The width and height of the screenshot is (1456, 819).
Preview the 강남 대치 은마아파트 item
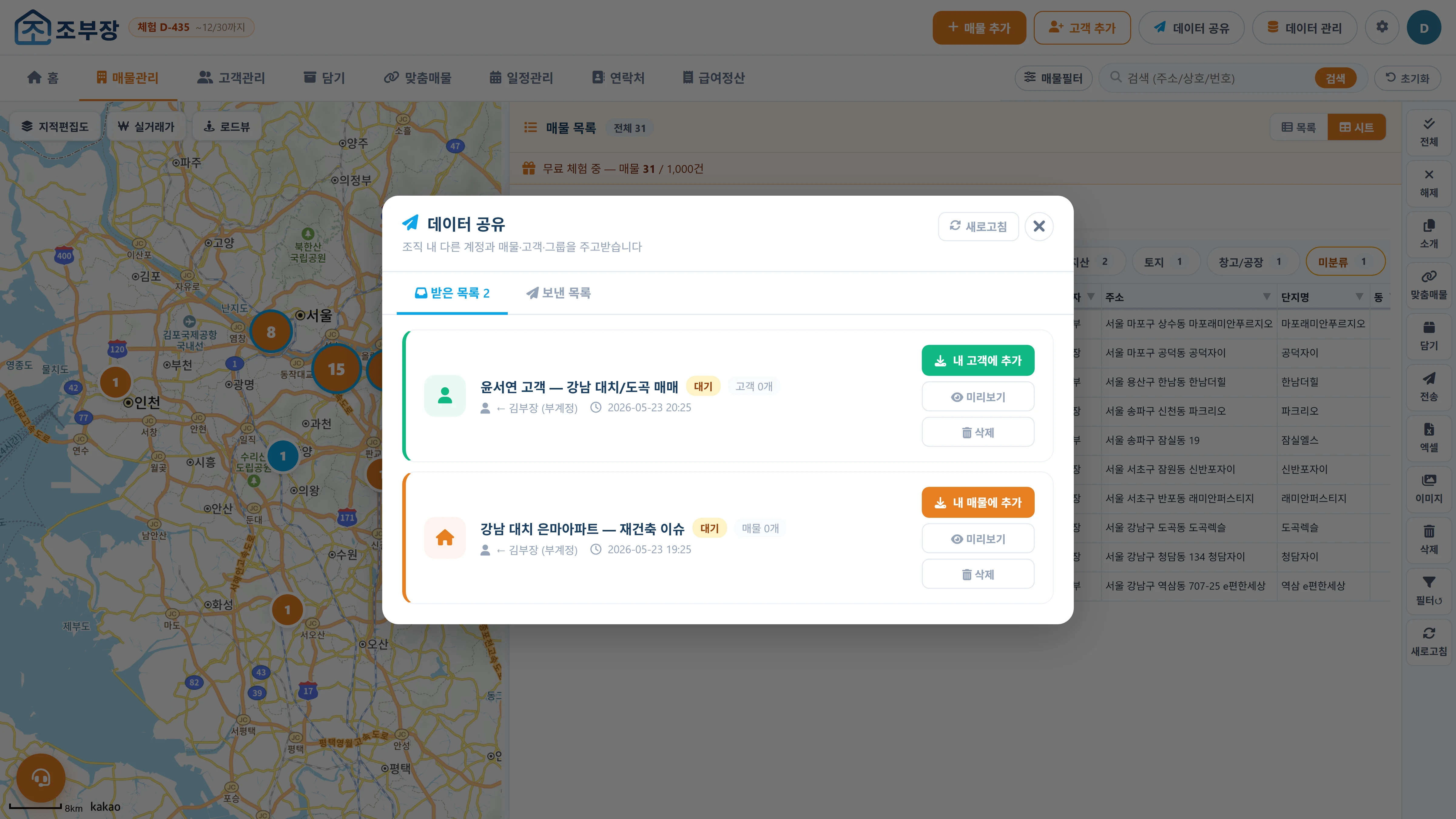coord(978,539)
